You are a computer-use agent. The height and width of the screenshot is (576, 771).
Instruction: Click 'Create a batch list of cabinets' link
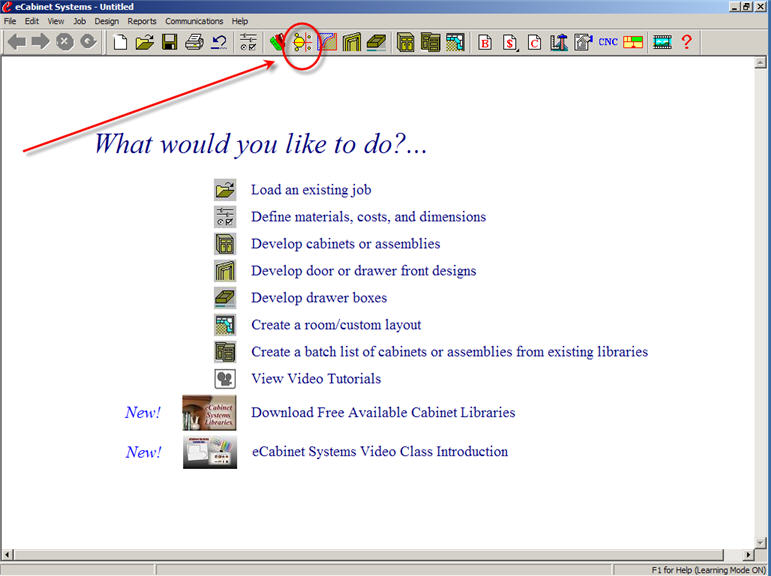point(449,352)
